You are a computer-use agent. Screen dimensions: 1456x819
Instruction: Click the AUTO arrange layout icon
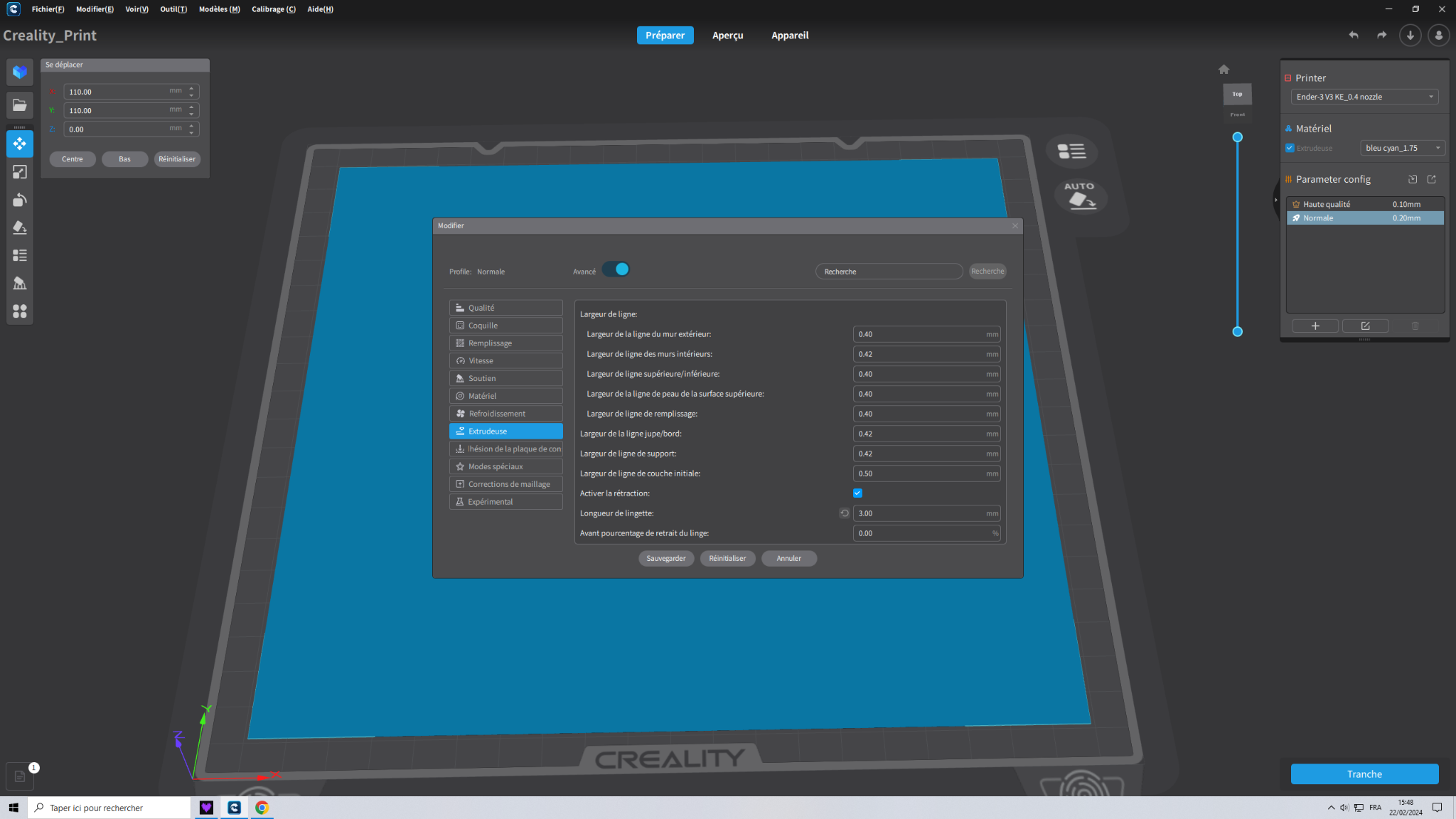[1080, 195]
